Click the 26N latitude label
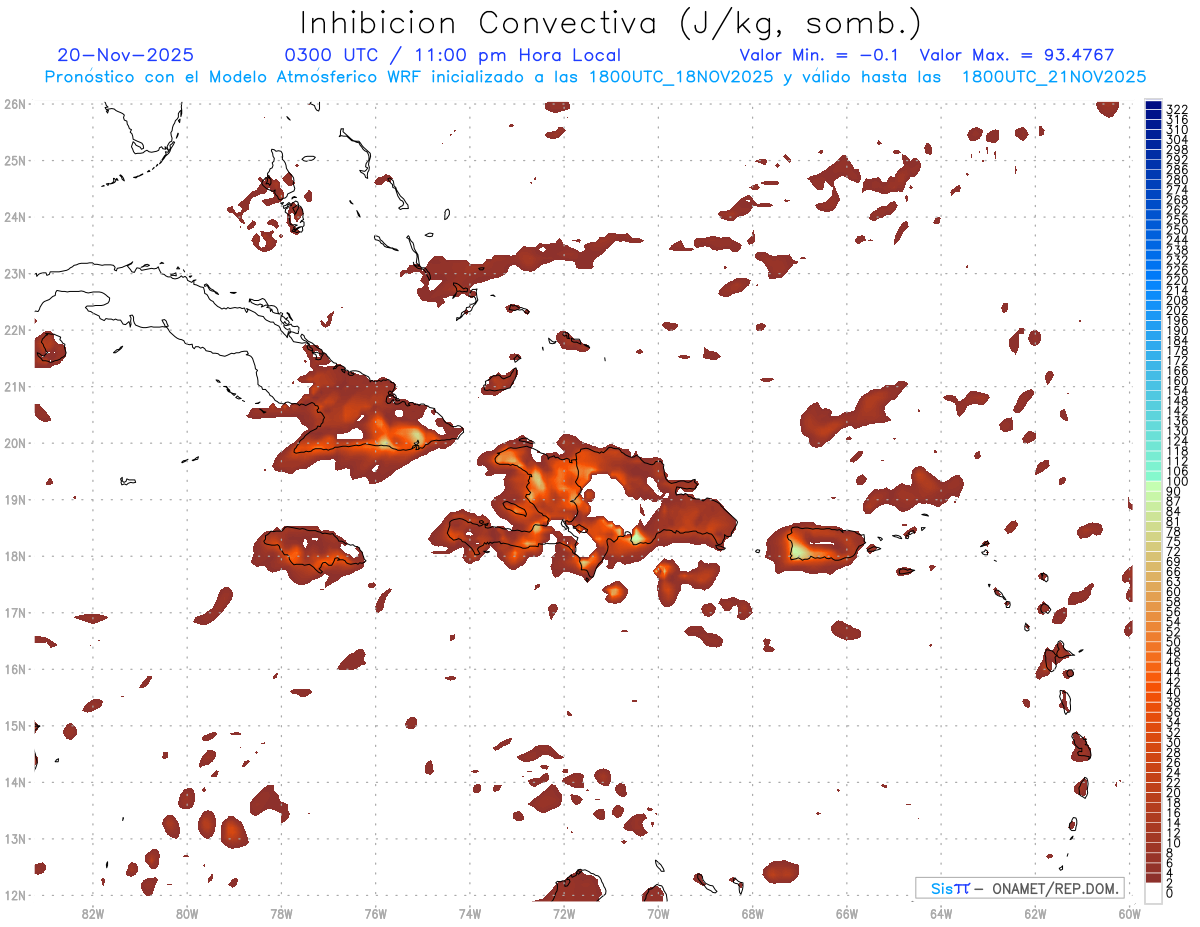Screen dimensions: 1200x927 click(x=15, y=103)
